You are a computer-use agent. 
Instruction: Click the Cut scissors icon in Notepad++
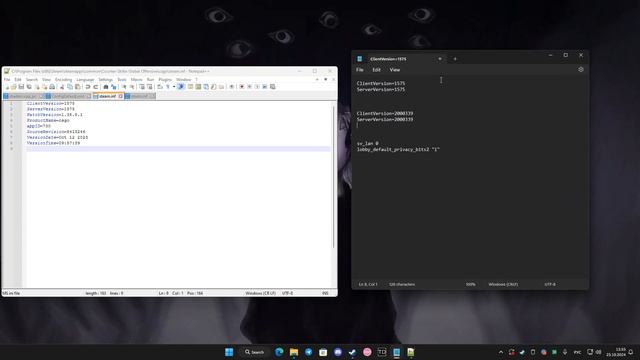pyautogui.click(x=62, y=87)
